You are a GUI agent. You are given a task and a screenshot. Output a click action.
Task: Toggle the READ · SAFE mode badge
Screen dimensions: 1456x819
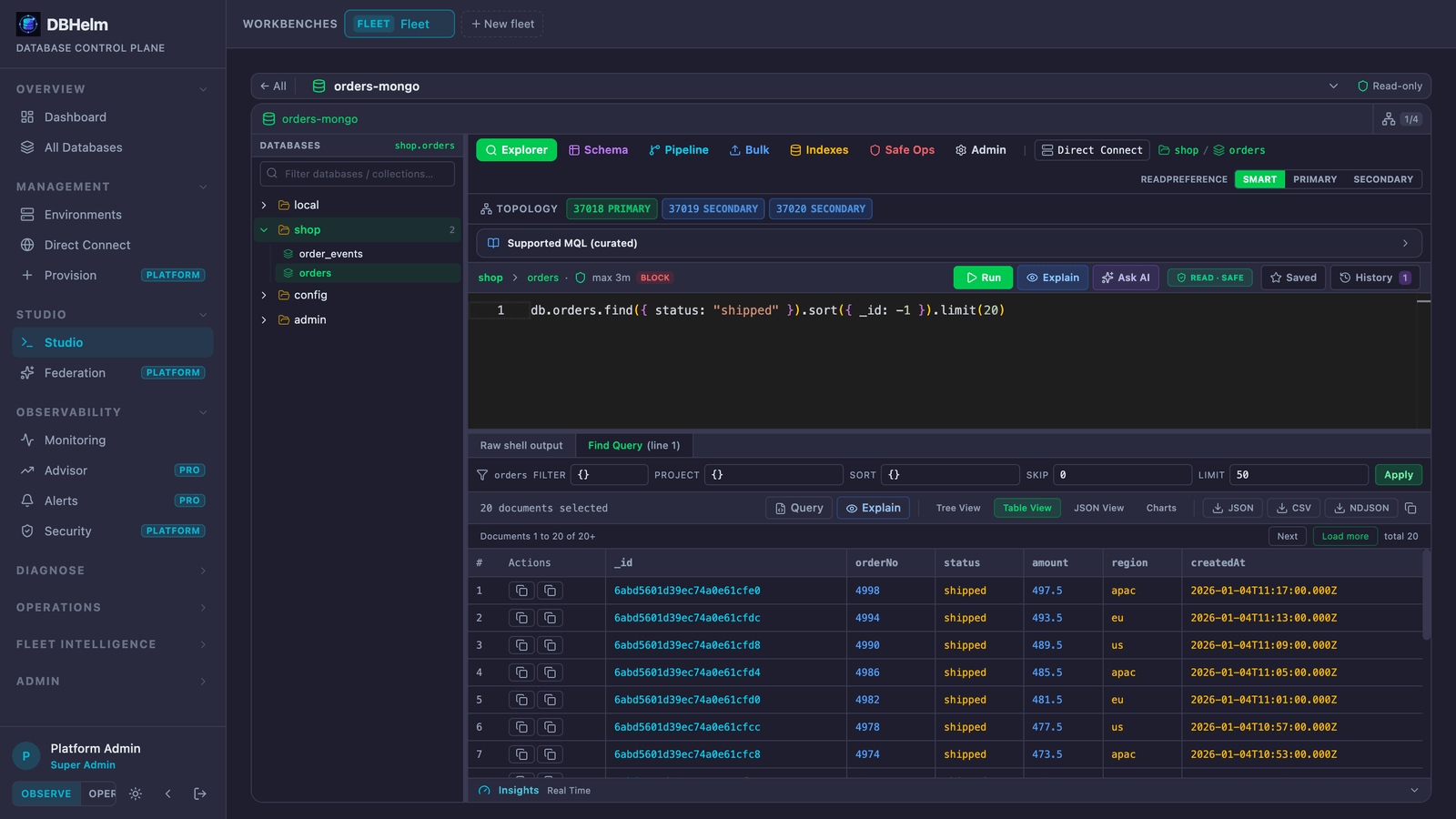(1209, 278)
